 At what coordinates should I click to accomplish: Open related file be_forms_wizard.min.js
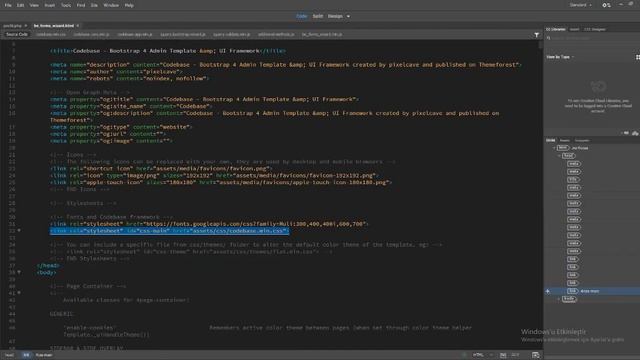(x=322, y=34)
